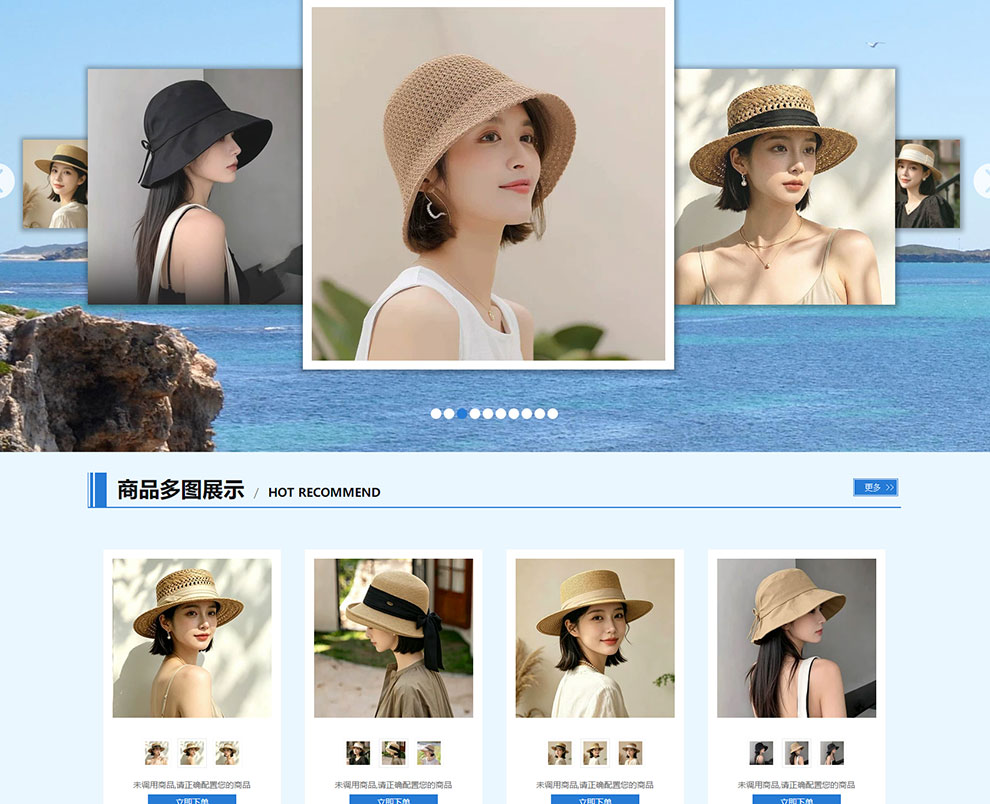Click the woven knit hat center slide
Image resolution: width=990 pixels, height=804 pixels.
click(488, 184)
